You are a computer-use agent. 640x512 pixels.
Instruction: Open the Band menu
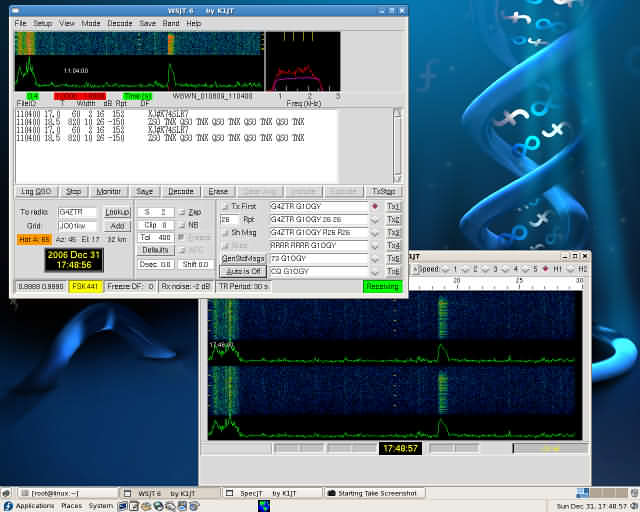coord(171,23)
